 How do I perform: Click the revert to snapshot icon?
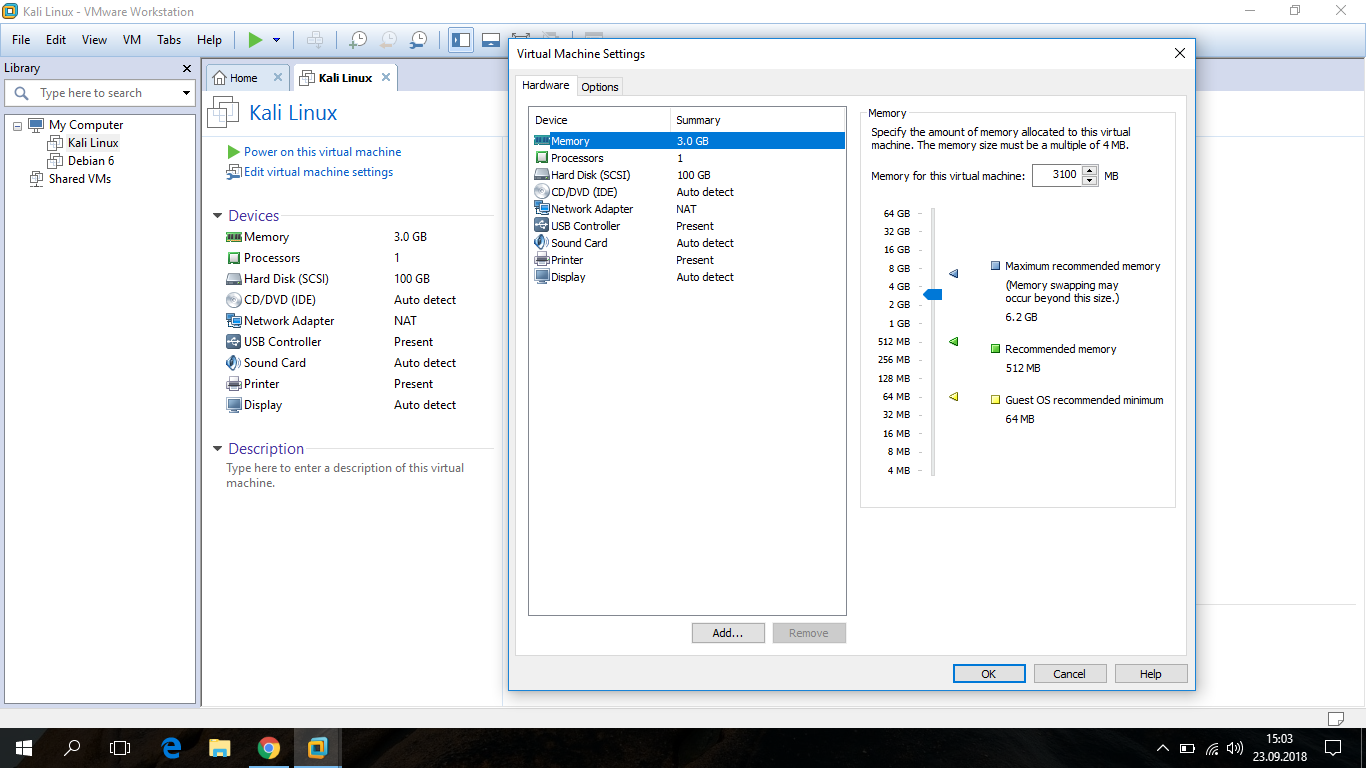click(x=388, y=40)
